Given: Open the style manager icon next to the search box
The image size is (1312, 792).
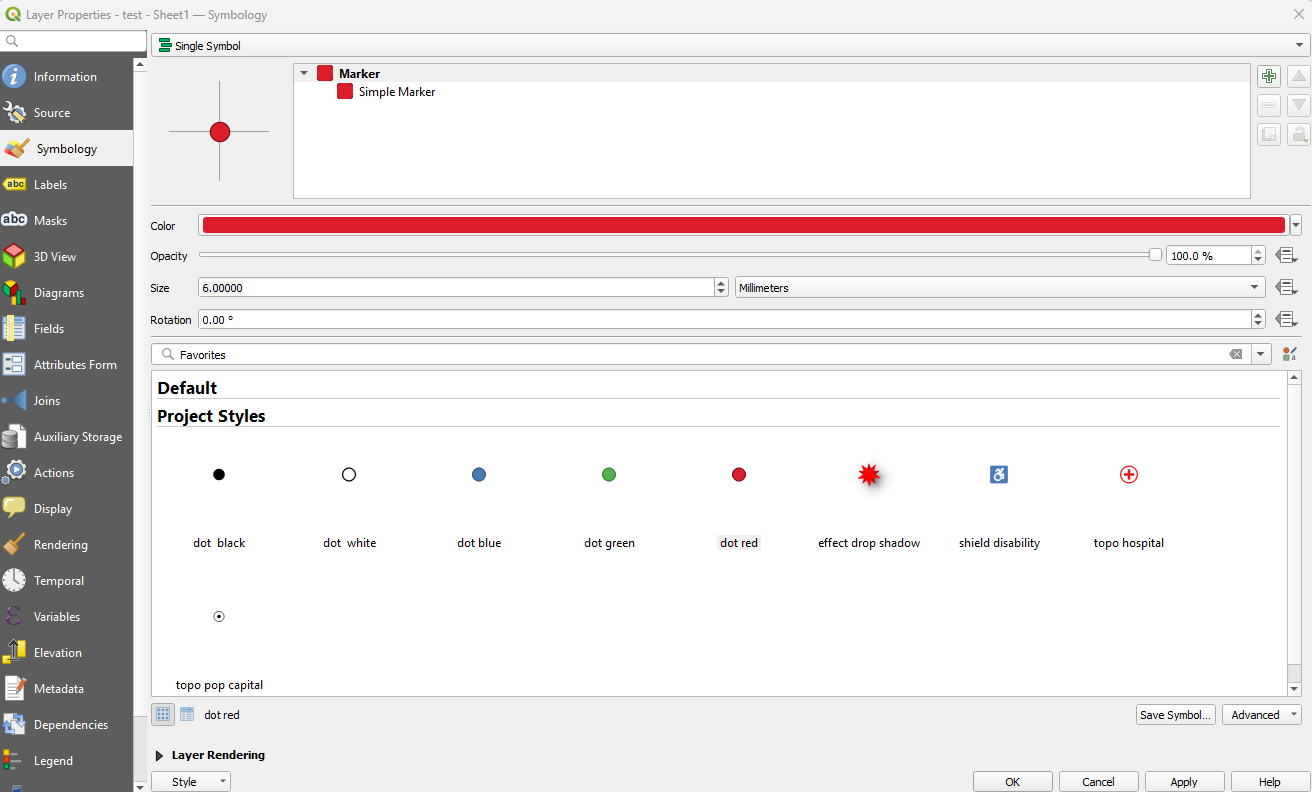Looking at the screenshot, I should tap(1289, 354).
